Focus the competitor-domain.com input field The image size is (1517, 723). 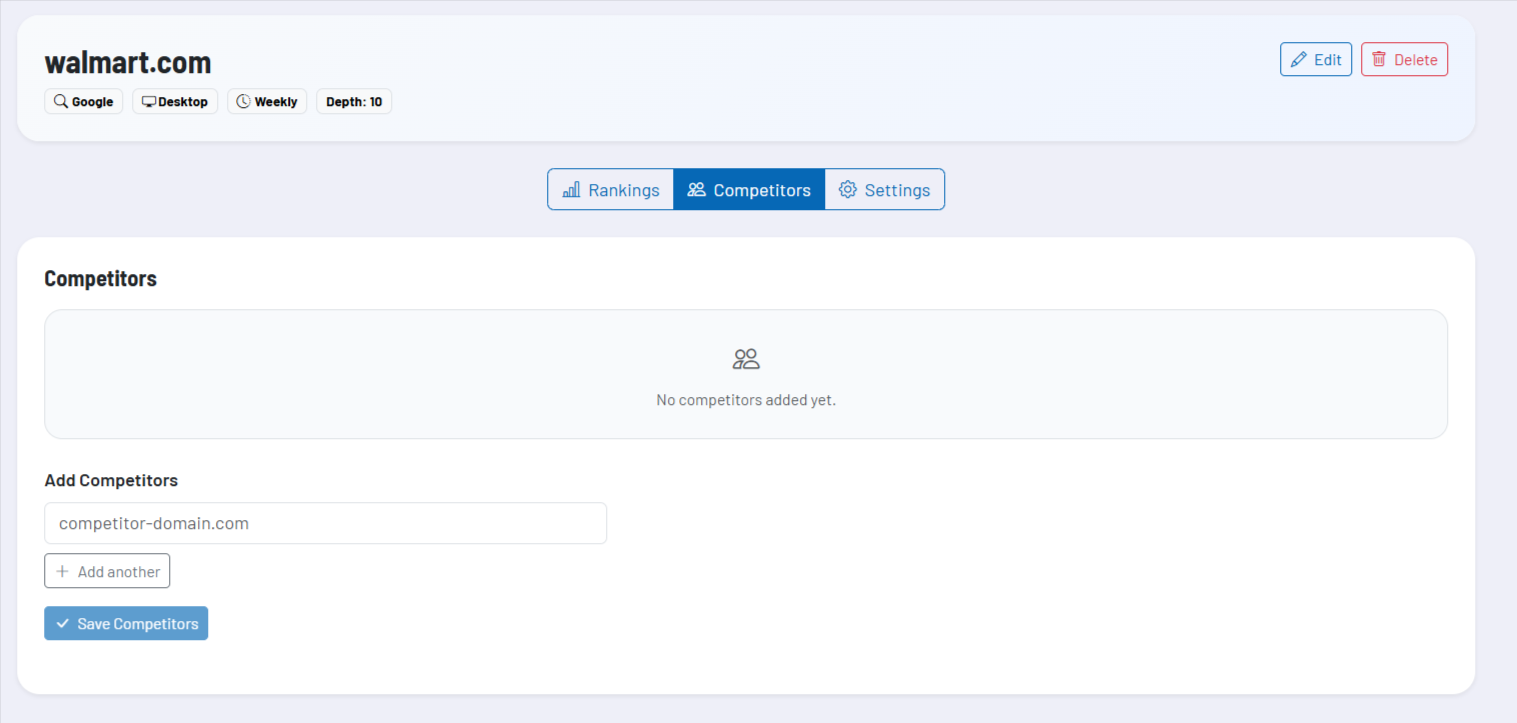coord(326,523)
